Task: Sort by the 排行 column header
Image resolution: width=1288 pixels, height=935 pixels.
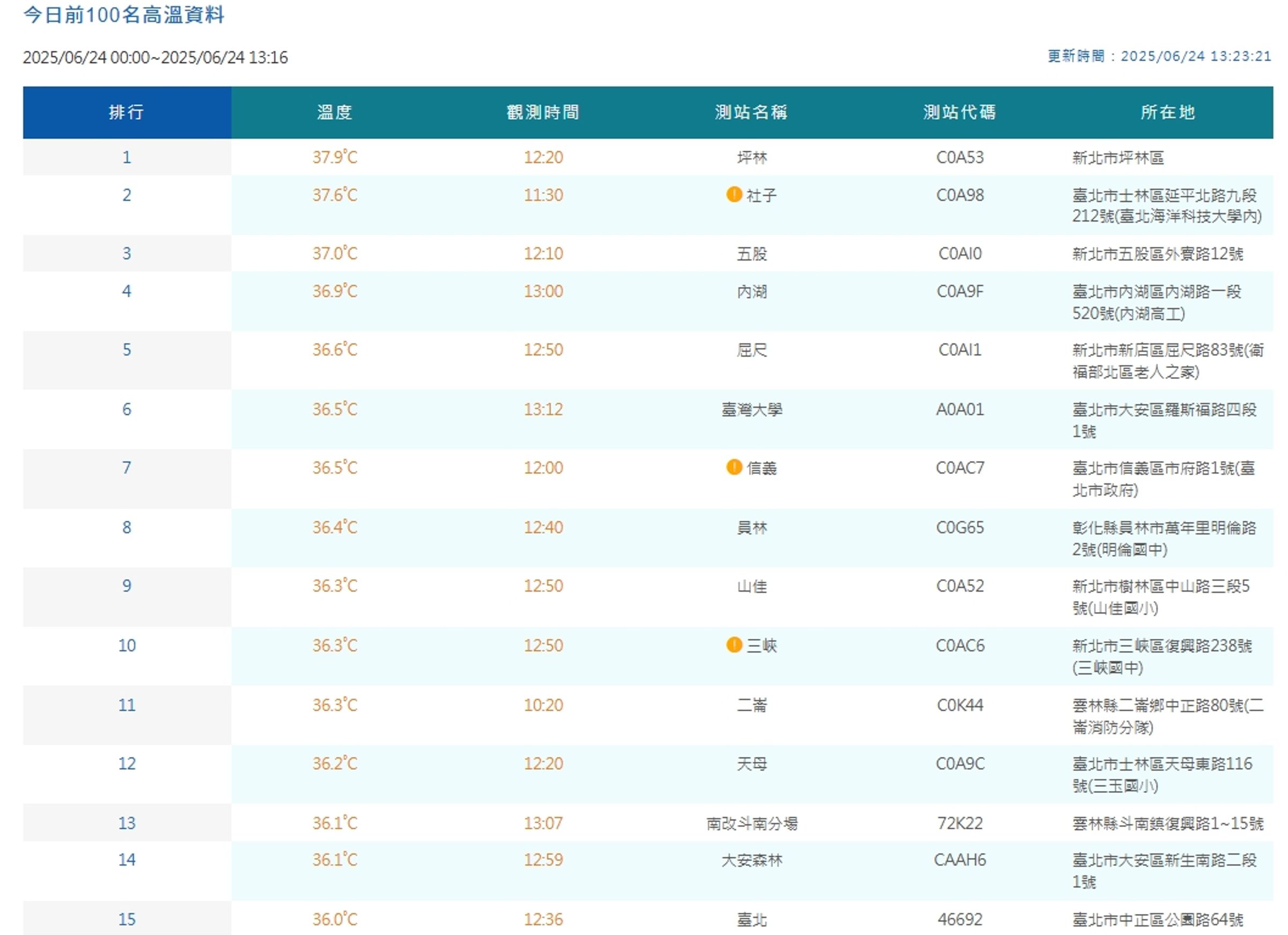Action: (x=127, y=113)
